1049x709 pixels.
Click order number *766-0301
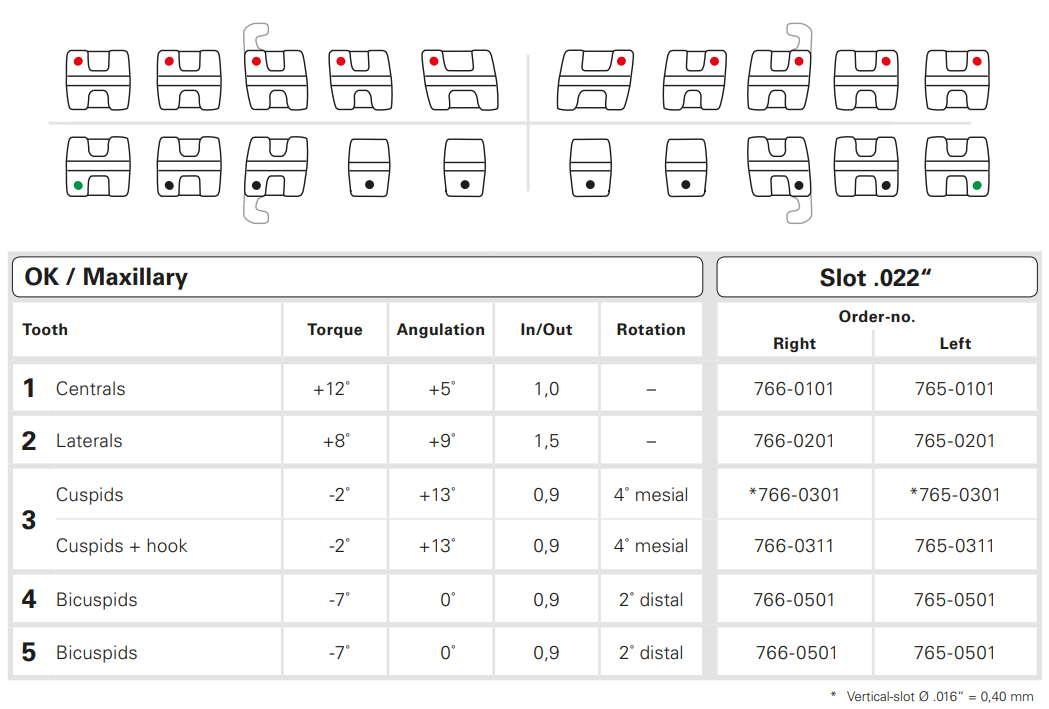tap(794, 495)
